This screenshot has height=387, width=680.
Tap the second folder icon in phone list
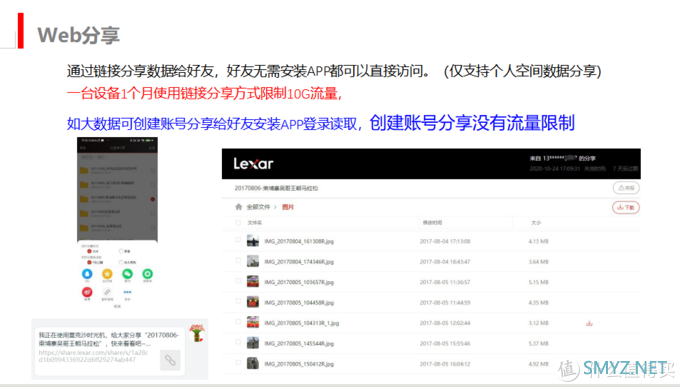click(84, 184)
